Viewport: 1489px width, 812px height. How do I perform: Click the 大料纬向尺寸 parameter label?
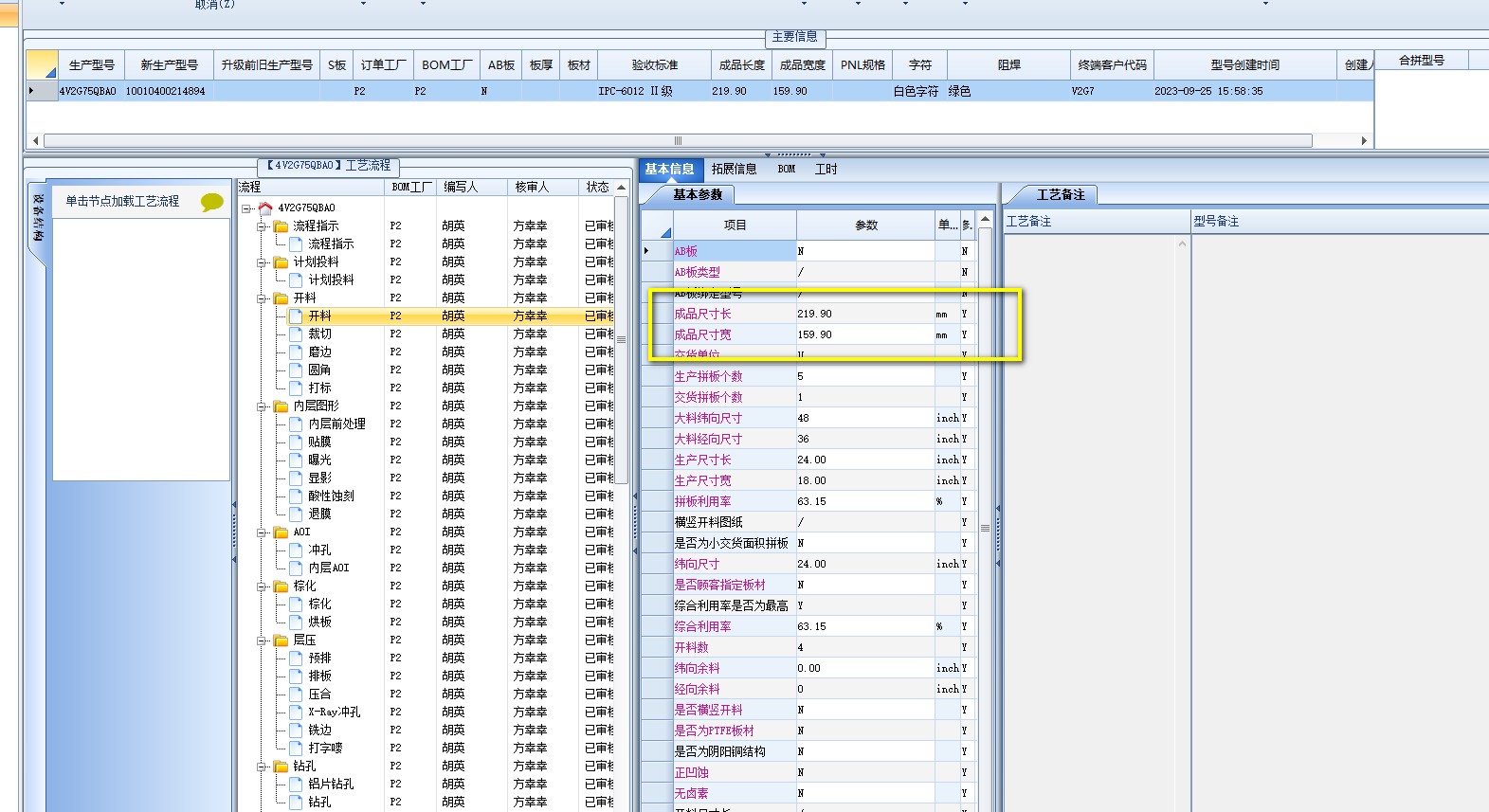tap(708, 418)
